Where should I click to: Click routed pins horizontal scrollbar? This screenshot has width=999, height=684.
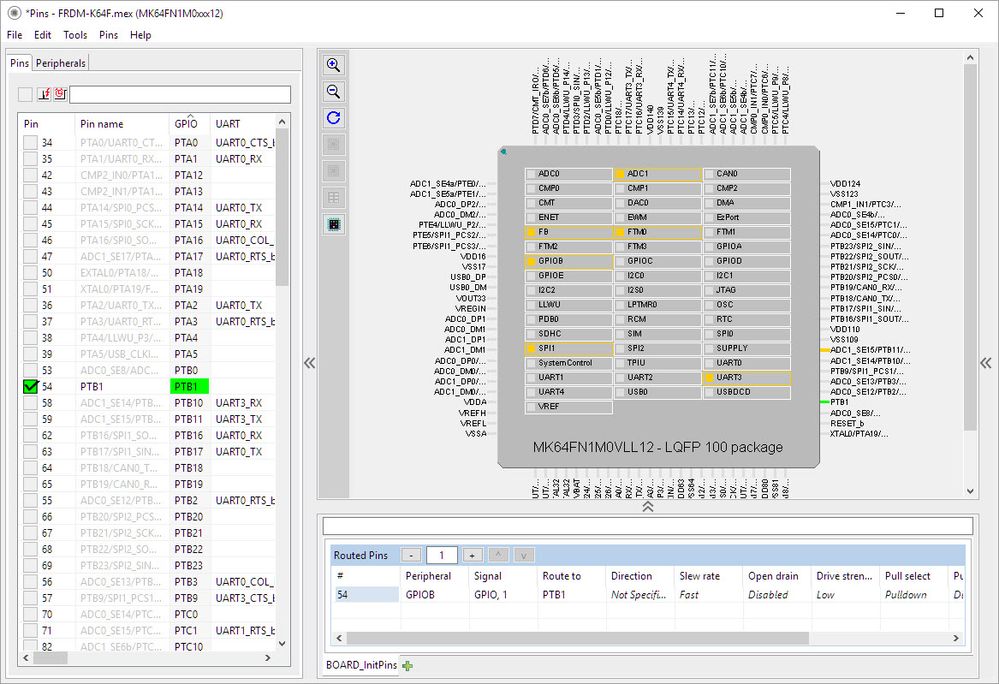coord(577,638)
